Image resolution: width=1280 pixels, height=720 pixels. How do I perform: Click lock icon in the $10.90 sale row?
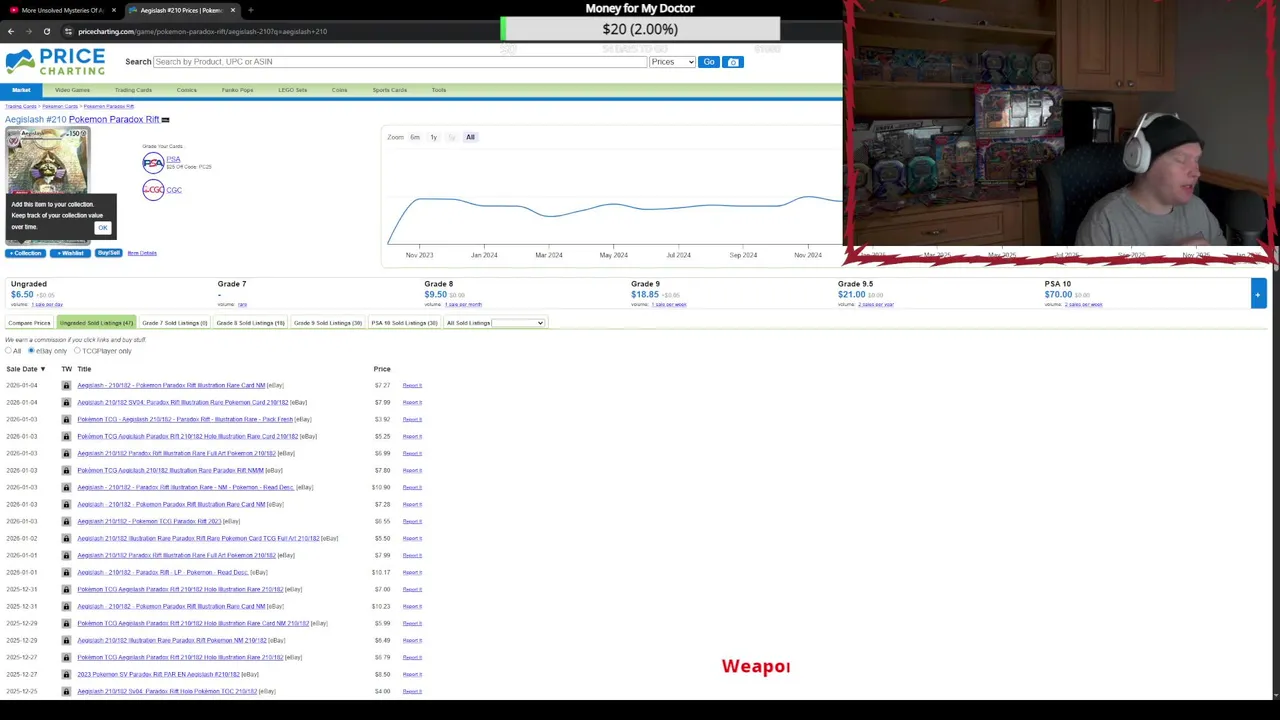[x=67, y=487]
